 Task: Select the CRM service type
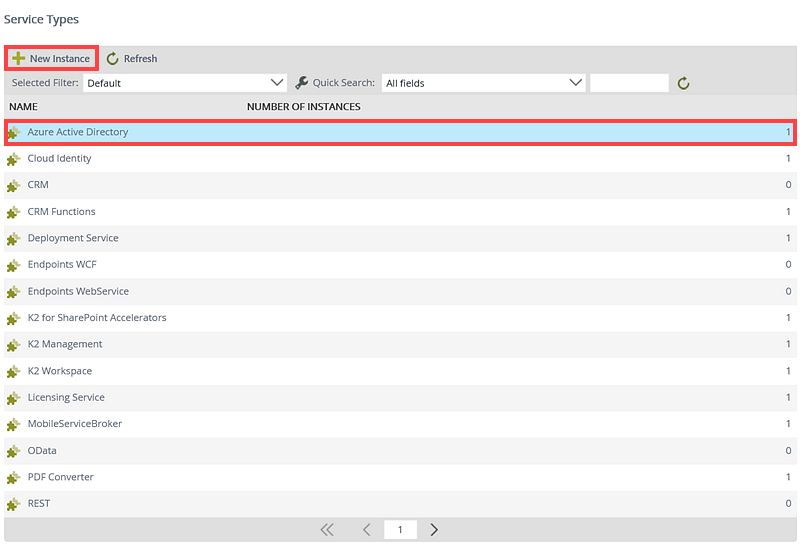[x=400, y=185]
